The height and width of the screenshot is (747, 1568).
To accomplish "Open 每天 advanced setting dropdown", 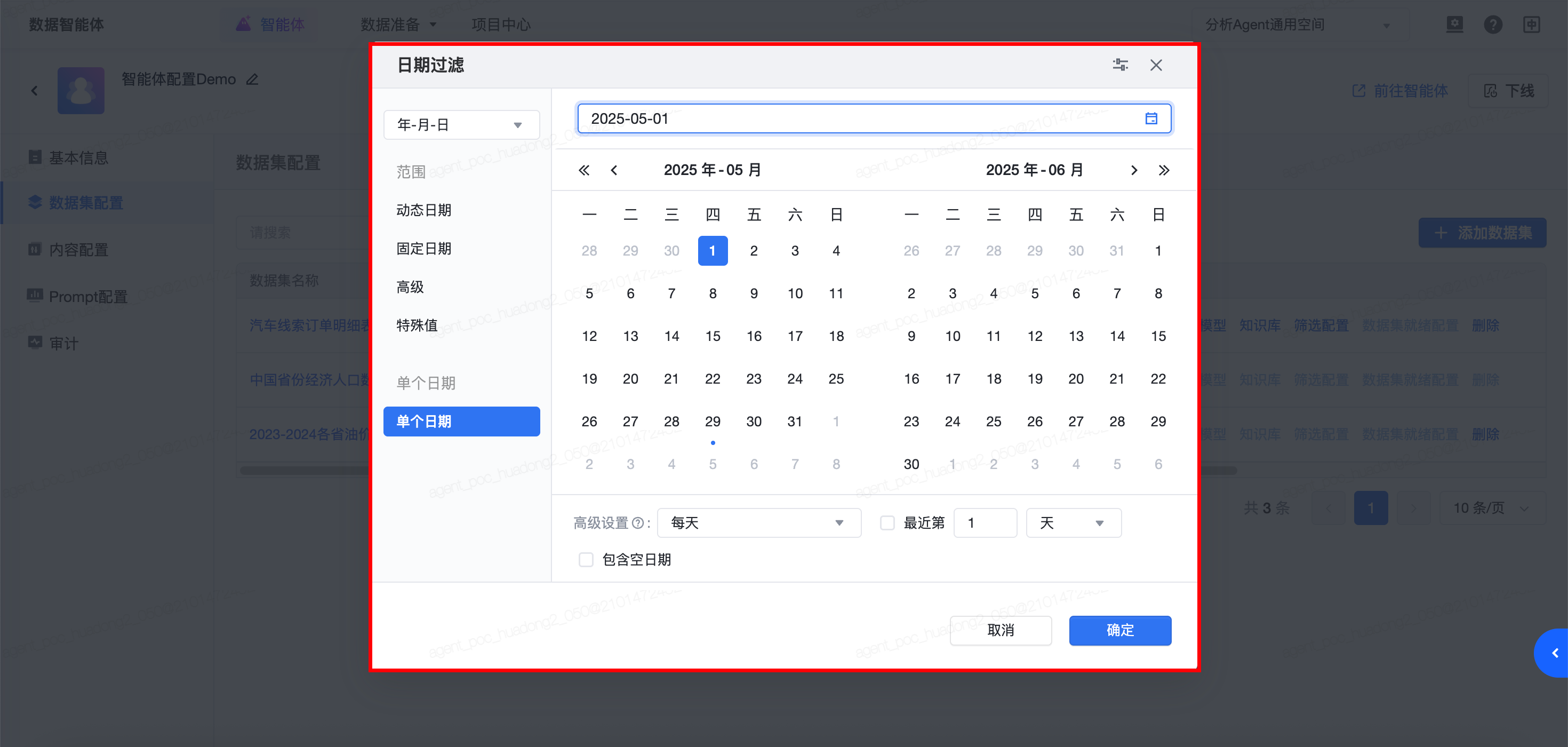I will pyautogui.click(x=759, y=523).
